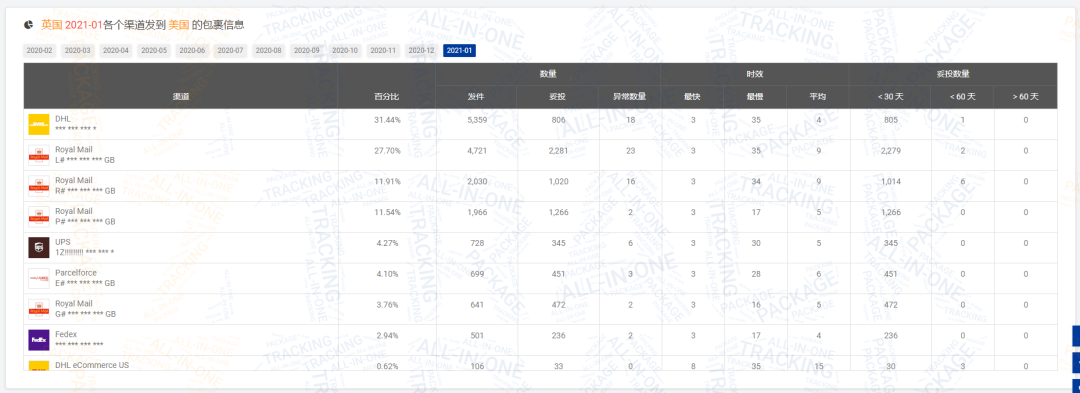Click the 11.91% percentage cell

(387, 182)
